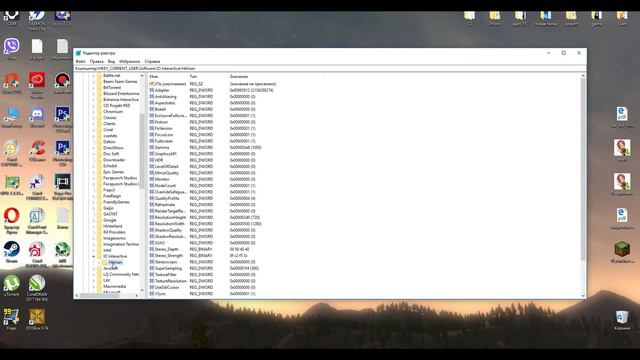Select the GraphicsAPI value name

166,154
